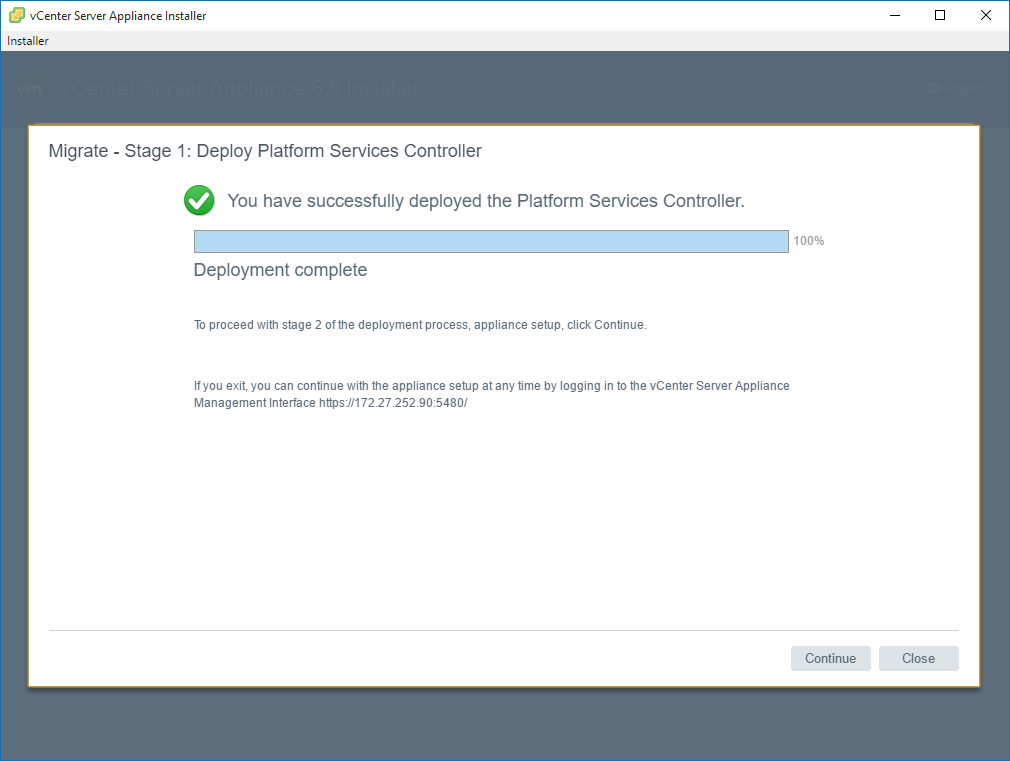Click the dimmed vm logo in header
1010x761 pixels.
(29, 89)
